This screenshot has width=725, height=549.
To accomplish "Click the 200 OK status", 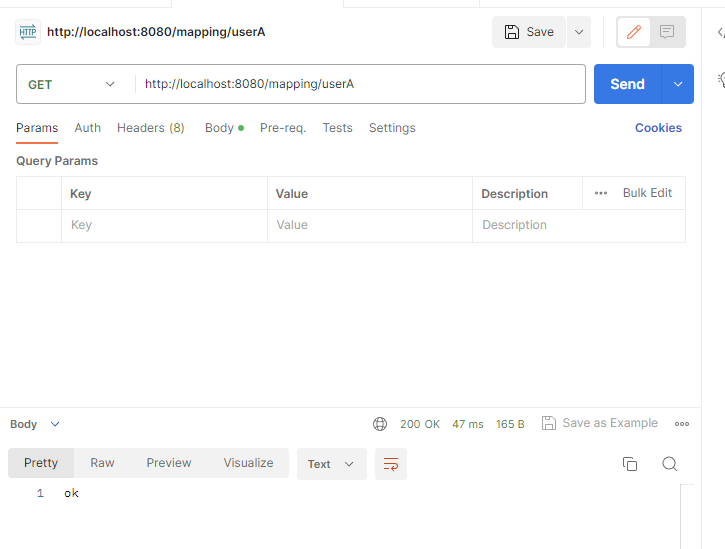I will [x=420, y=424].
